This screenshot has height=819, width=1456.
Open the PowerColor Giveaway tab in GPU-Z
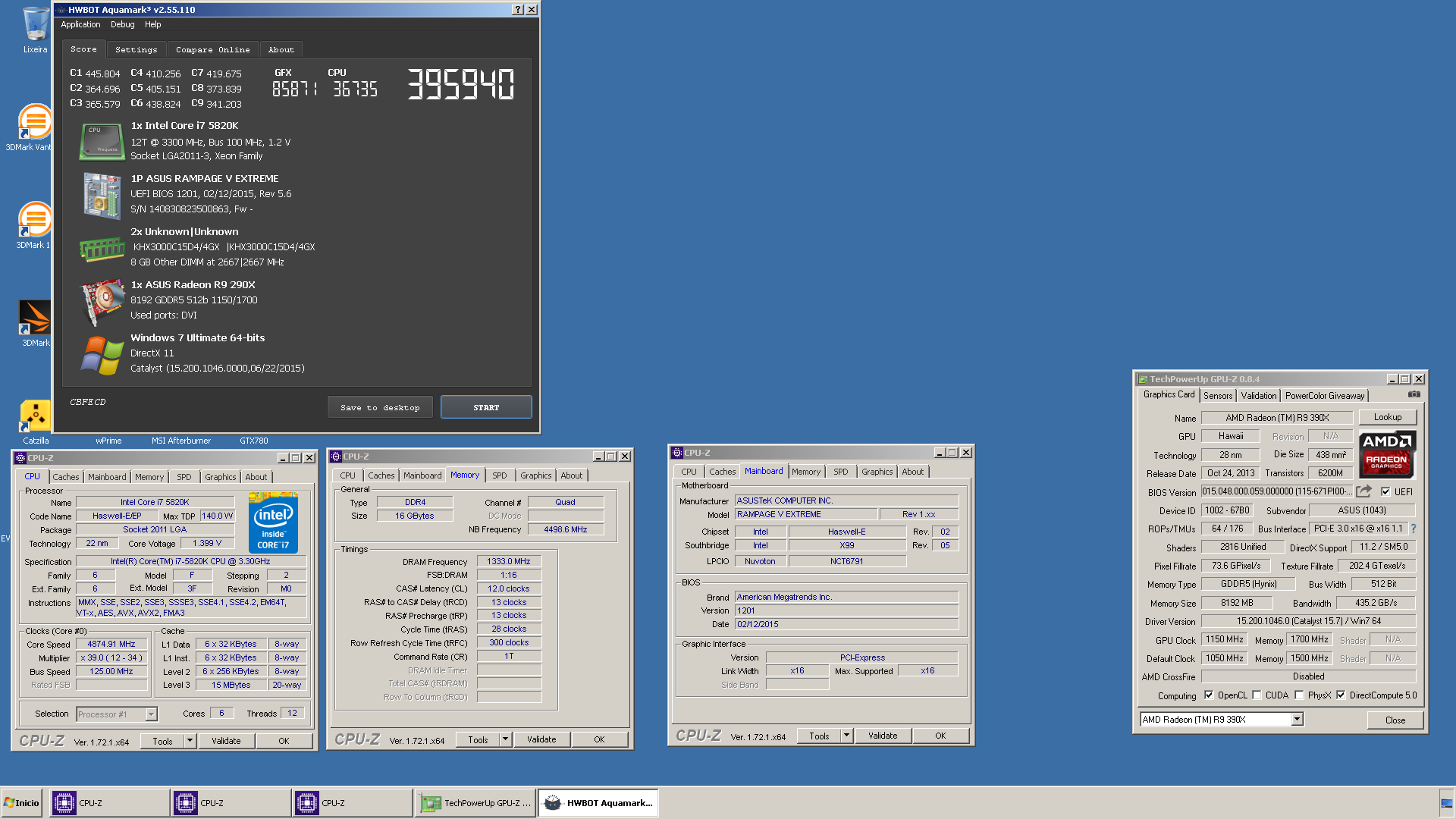pyautogui.click(x=1325, y=395)
